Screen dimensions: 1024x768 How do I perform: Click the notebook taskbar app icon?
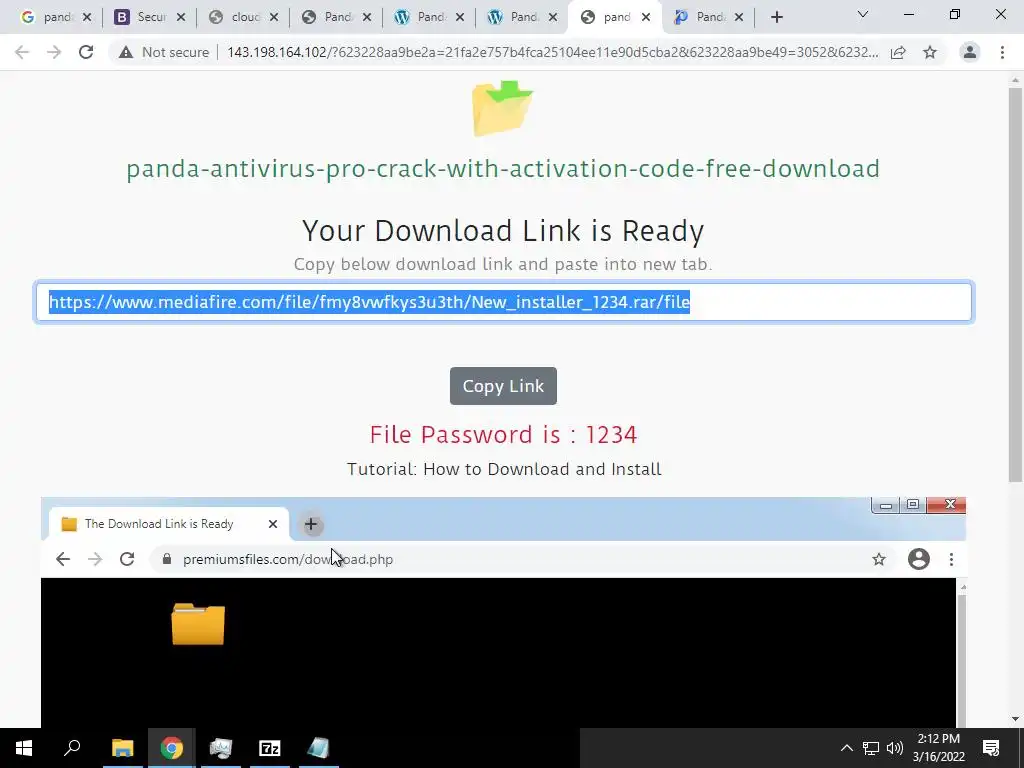[x=318, y=748]
